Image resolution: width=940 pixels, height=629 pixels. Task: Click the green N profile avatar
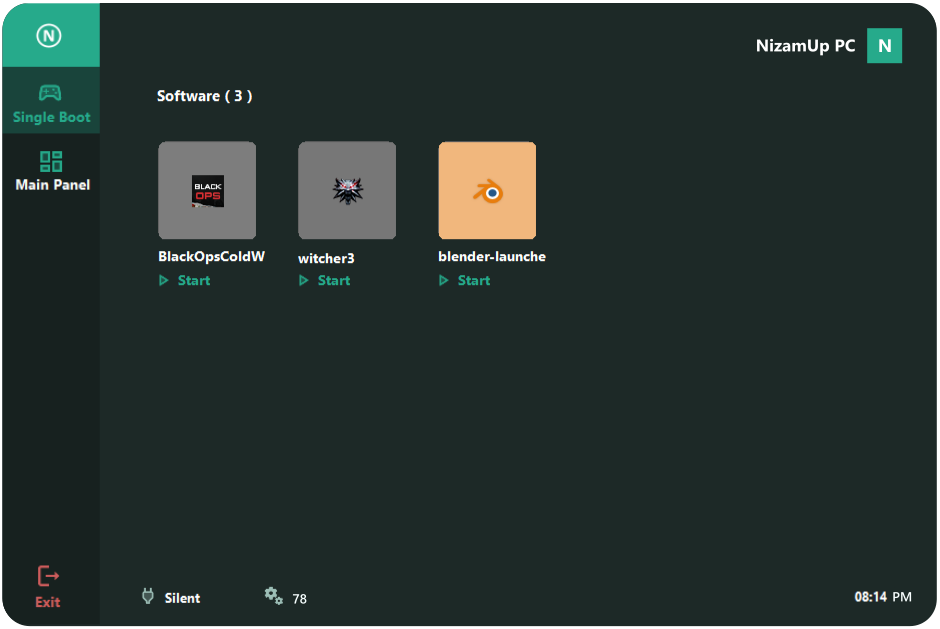(x=884, y=46)
